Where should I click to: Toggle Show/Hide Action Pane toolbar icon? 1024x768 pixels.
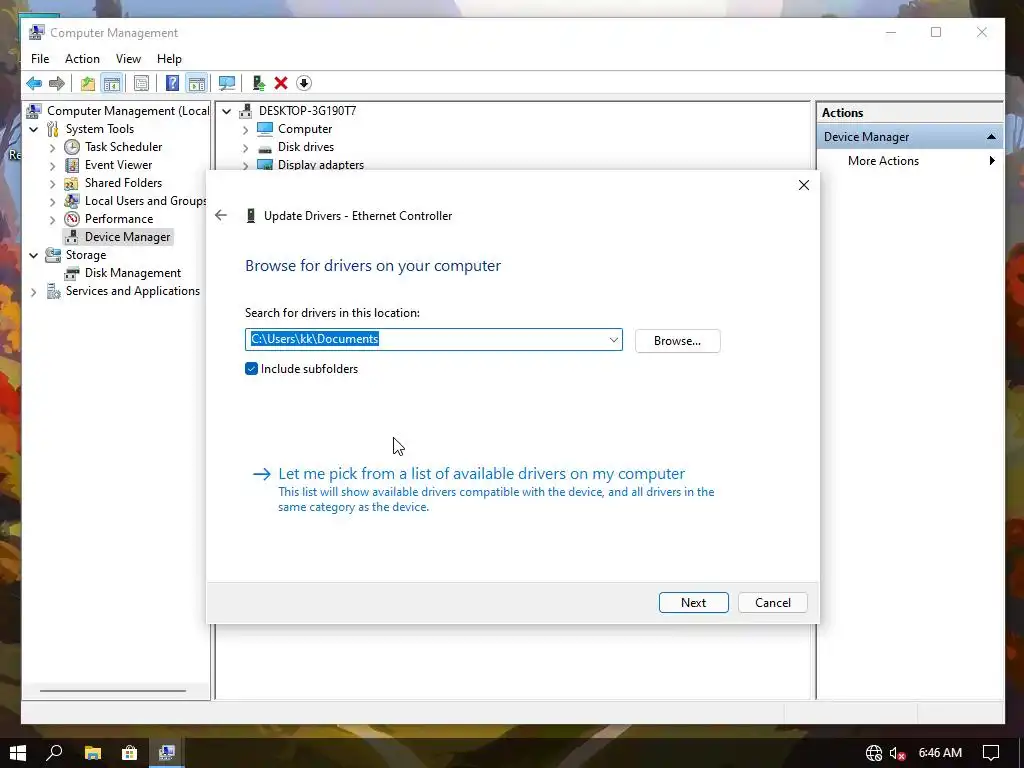tap(197, 84)
